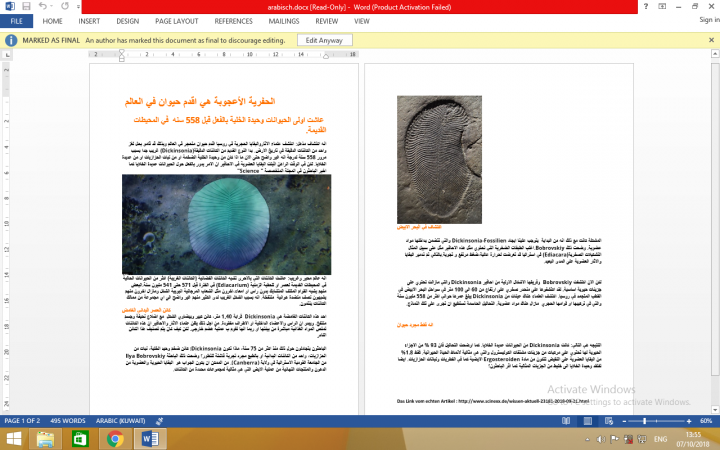Click the Word application icon in title bar
The width and height of the screenshot is (720, 450).
click(x=9, y=6)
